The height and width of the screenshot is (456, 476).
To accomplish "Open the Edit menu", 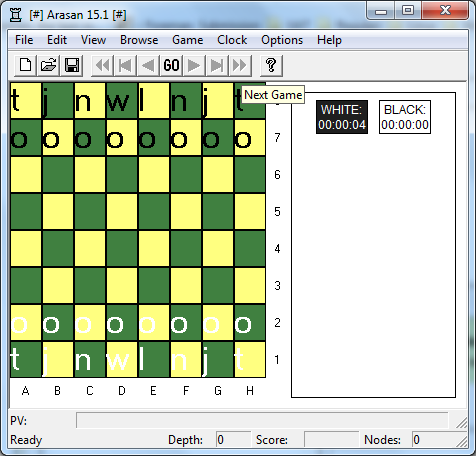I will (x=57, y=40).
